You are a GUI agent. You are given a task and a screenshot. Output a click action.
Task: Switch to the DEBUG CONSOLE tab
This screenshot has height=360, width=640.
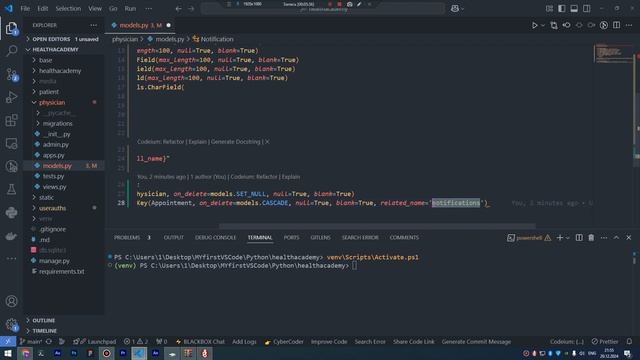coord(215,238)
